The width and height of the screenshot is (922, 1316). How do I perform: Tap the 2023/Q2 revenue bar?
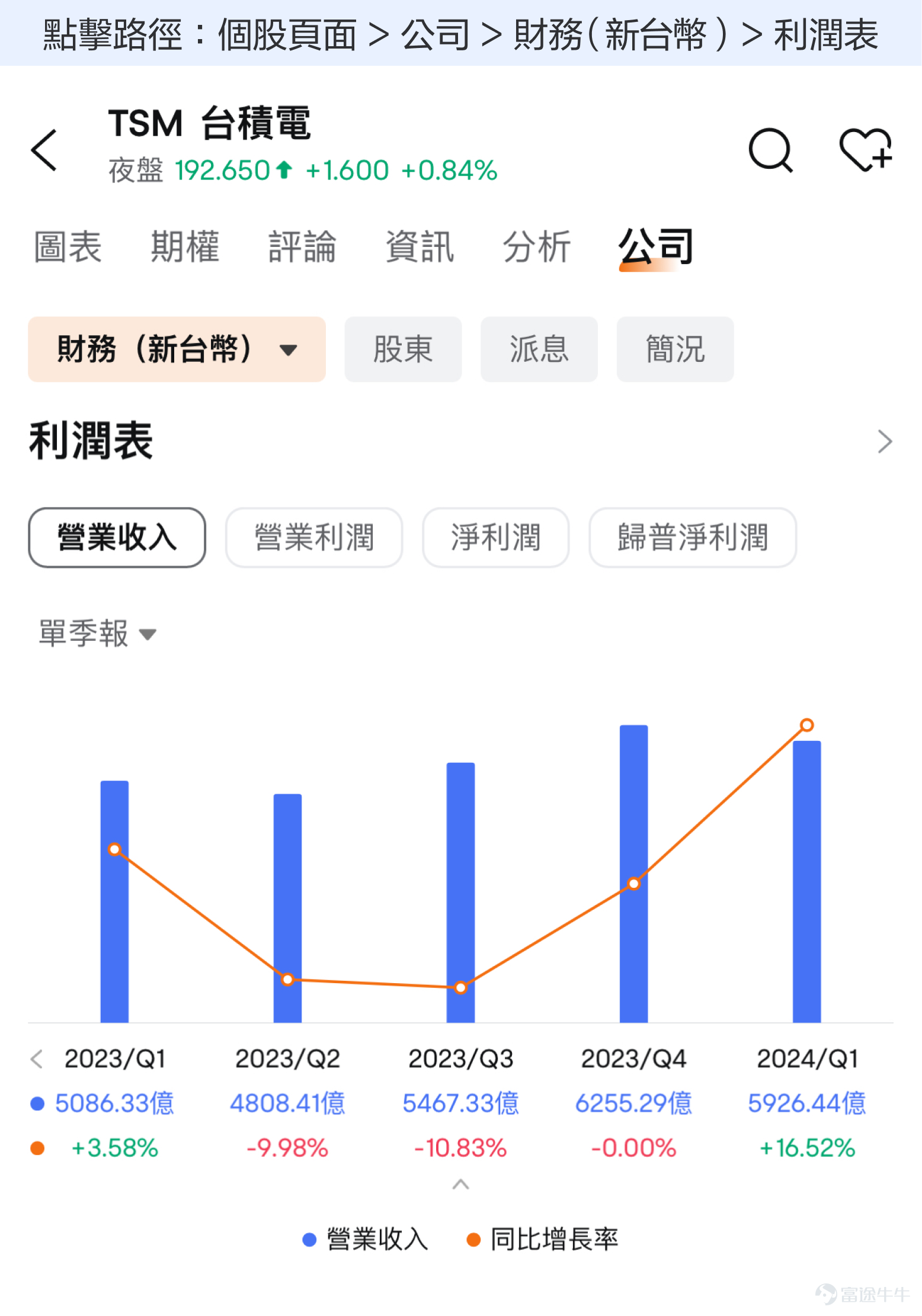click(287, 908)
